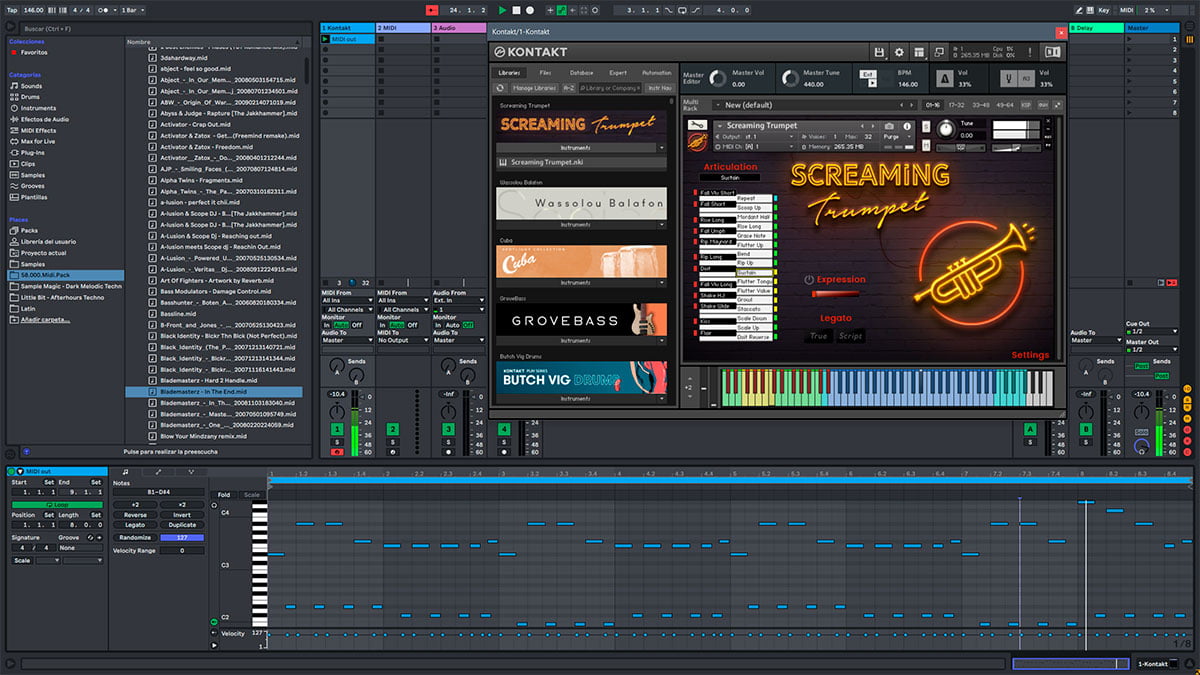Select Drums category in browser
The image size is (1200, 675).
click(31, 97)
